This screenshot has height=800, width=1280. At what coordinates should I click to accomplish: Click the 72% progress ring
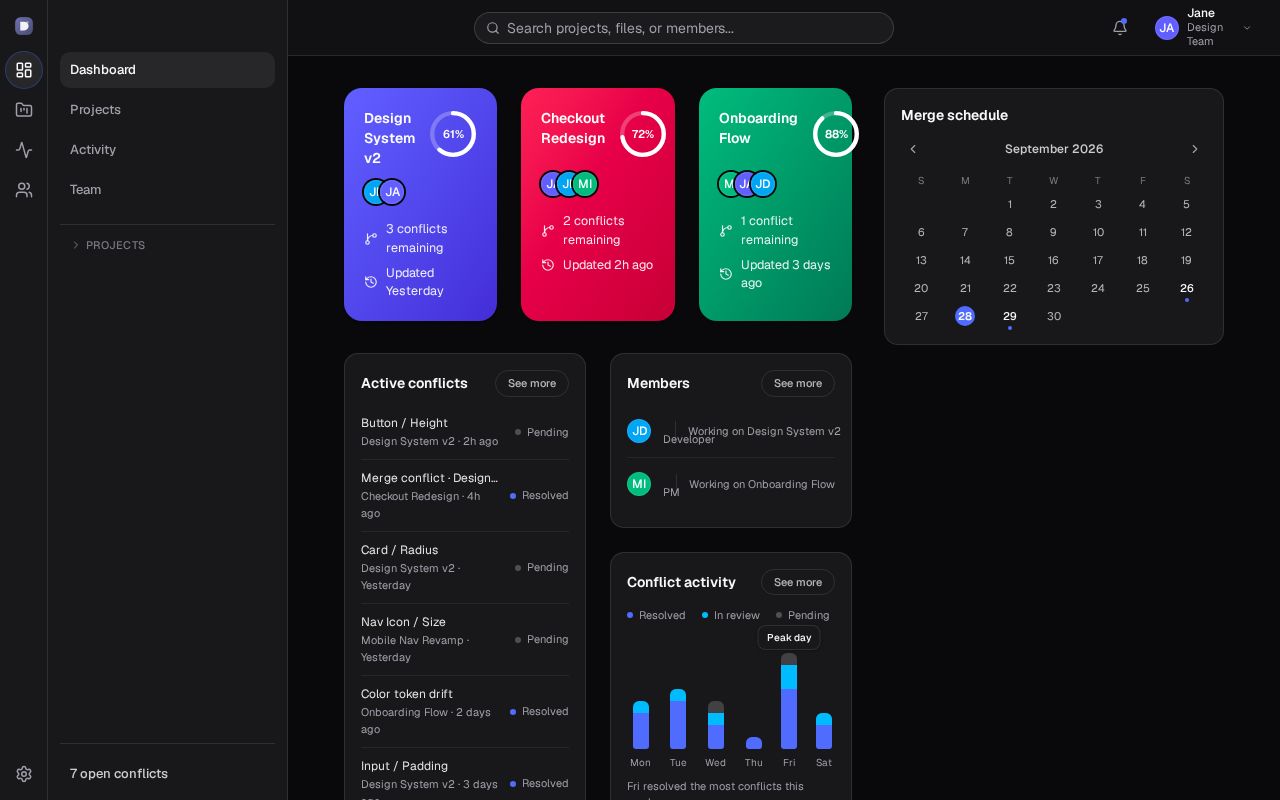(x=643, y=134)
